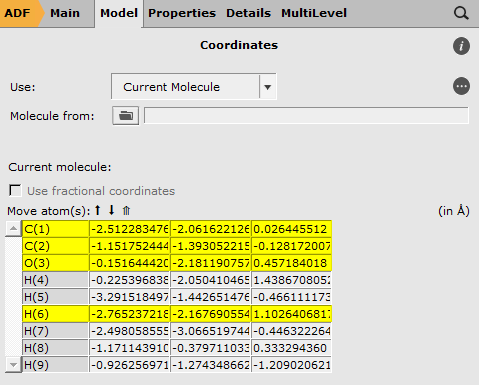Screen dimensions: 479x385
Task: Open the search magnifier icon
Action: click(x=461, y=14)
